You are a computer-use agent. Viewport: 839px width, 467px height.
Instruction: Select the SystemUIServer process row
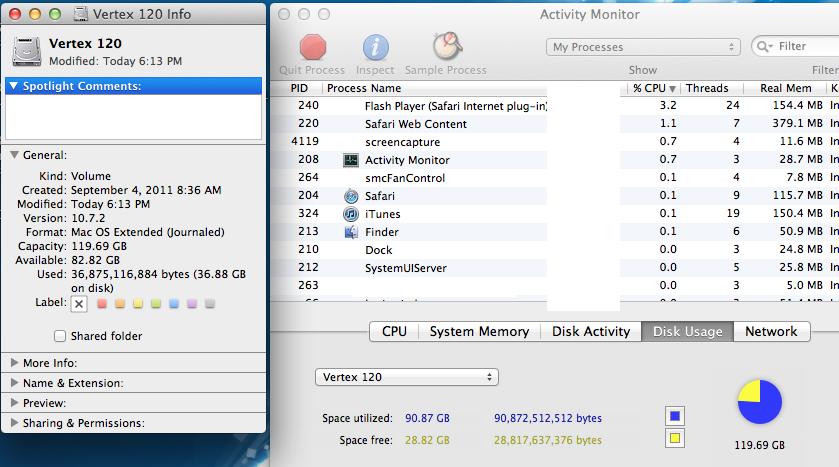554,267
